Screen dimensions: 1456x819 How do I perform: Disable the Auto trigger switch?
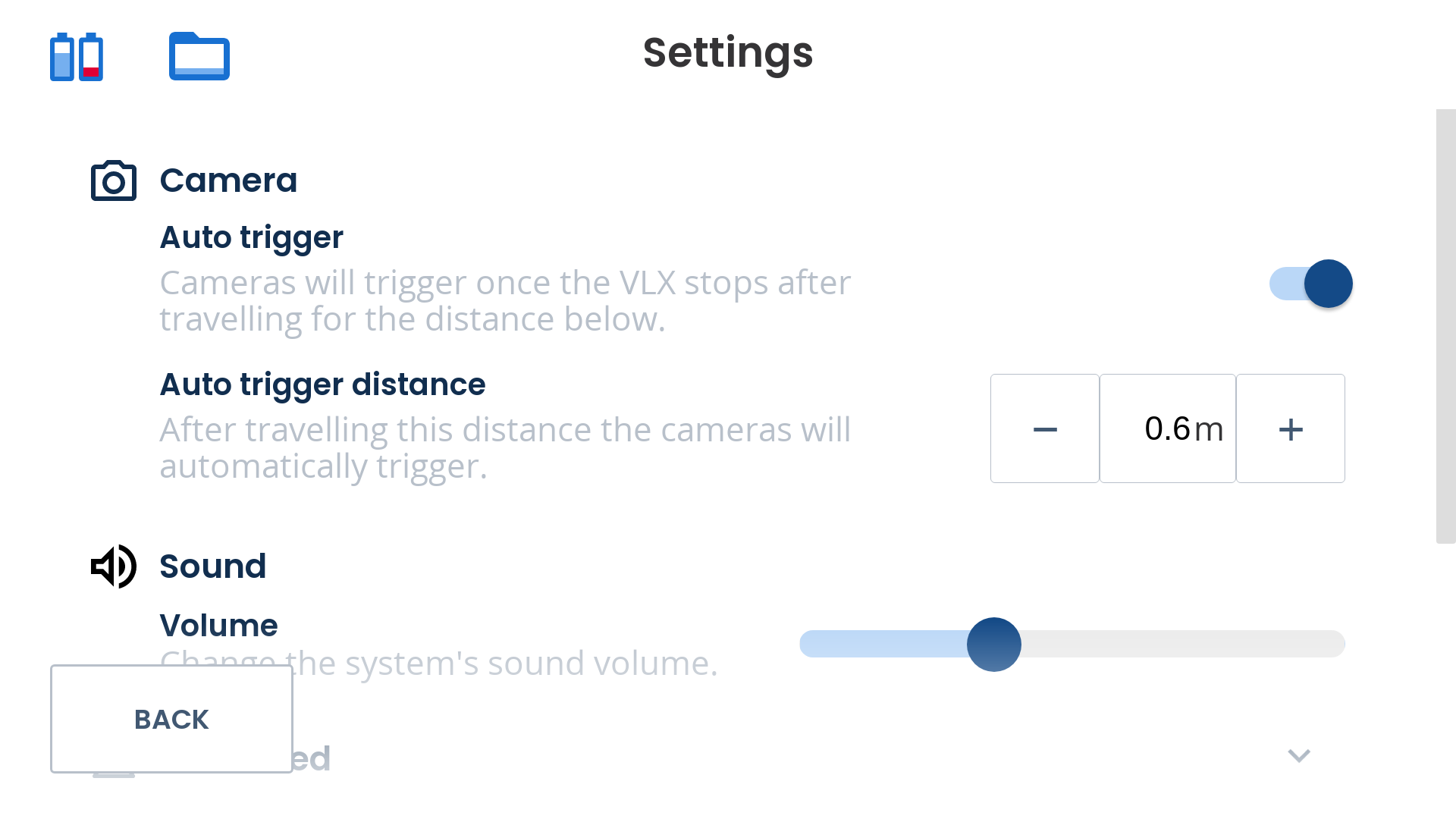pos(1311,284)
